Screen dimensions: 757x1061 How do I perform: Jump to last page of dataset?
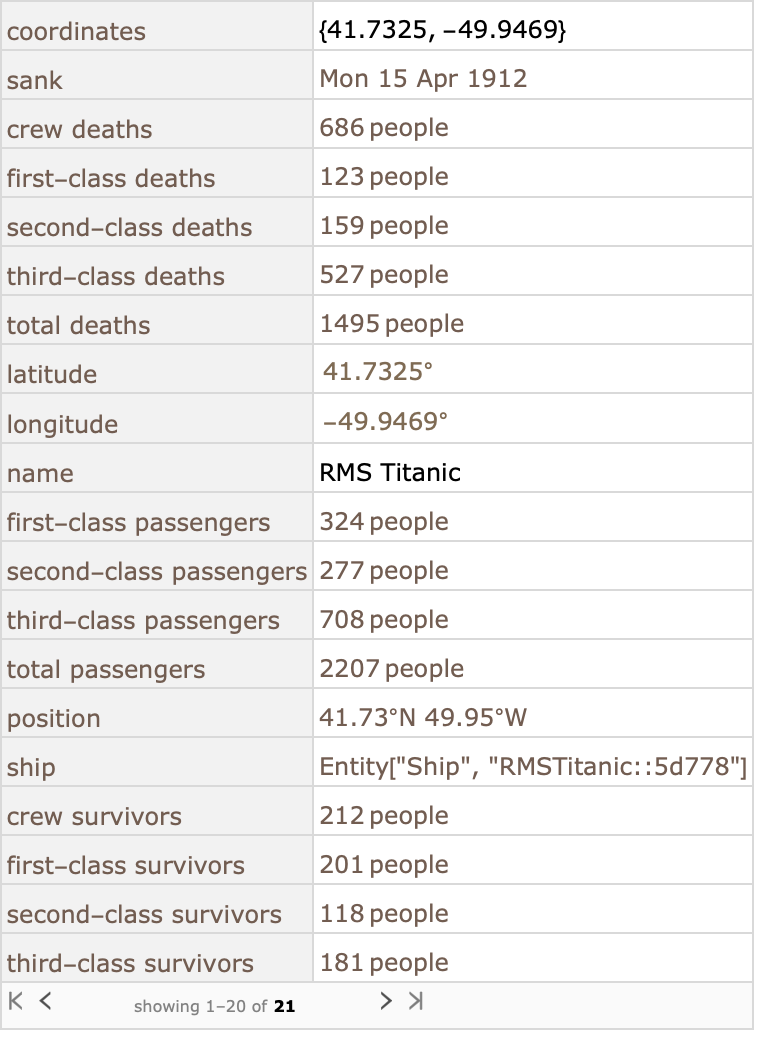coord(415,1001)
